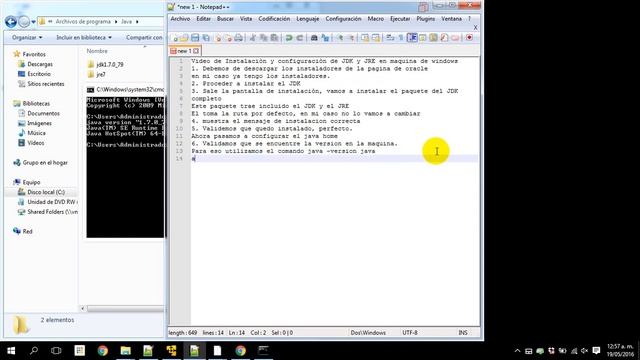Click line 1 text in the editor
640x360 pixels.
pyautogui.click(x=324, y=61)
